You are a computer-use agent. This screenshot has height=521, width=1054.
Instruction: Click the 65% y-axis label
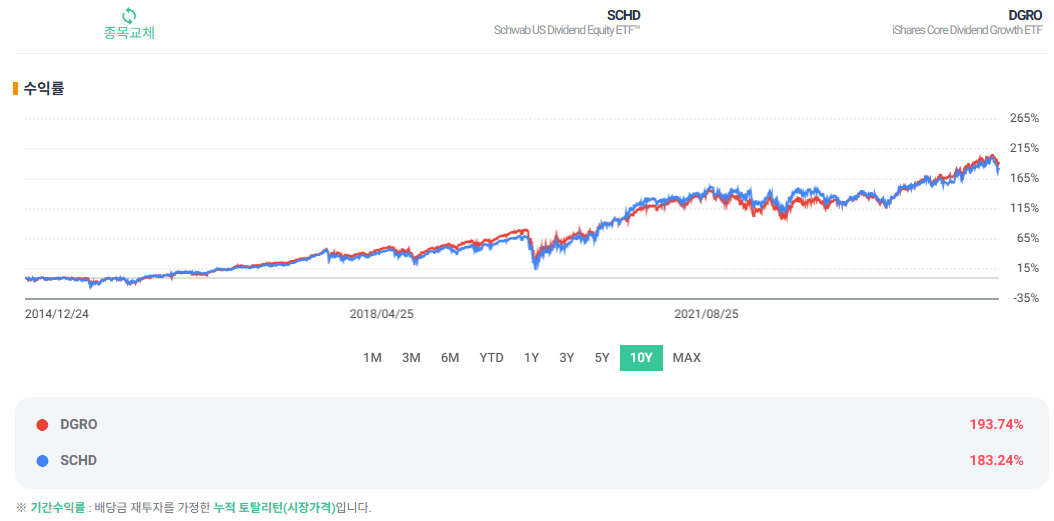point(1028,238)
